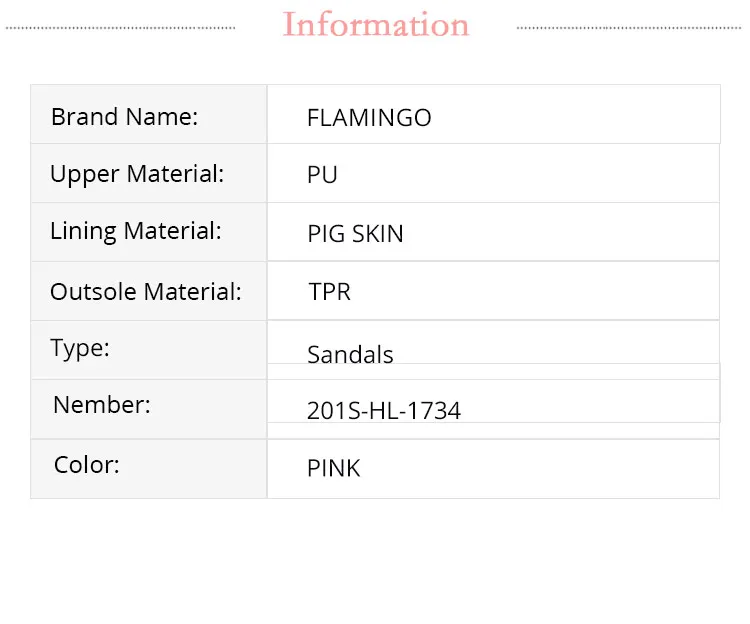The height and width of the screenshot is (624, 750).
Task: Click dotted line left of Information heading
Action: point(120,28)
